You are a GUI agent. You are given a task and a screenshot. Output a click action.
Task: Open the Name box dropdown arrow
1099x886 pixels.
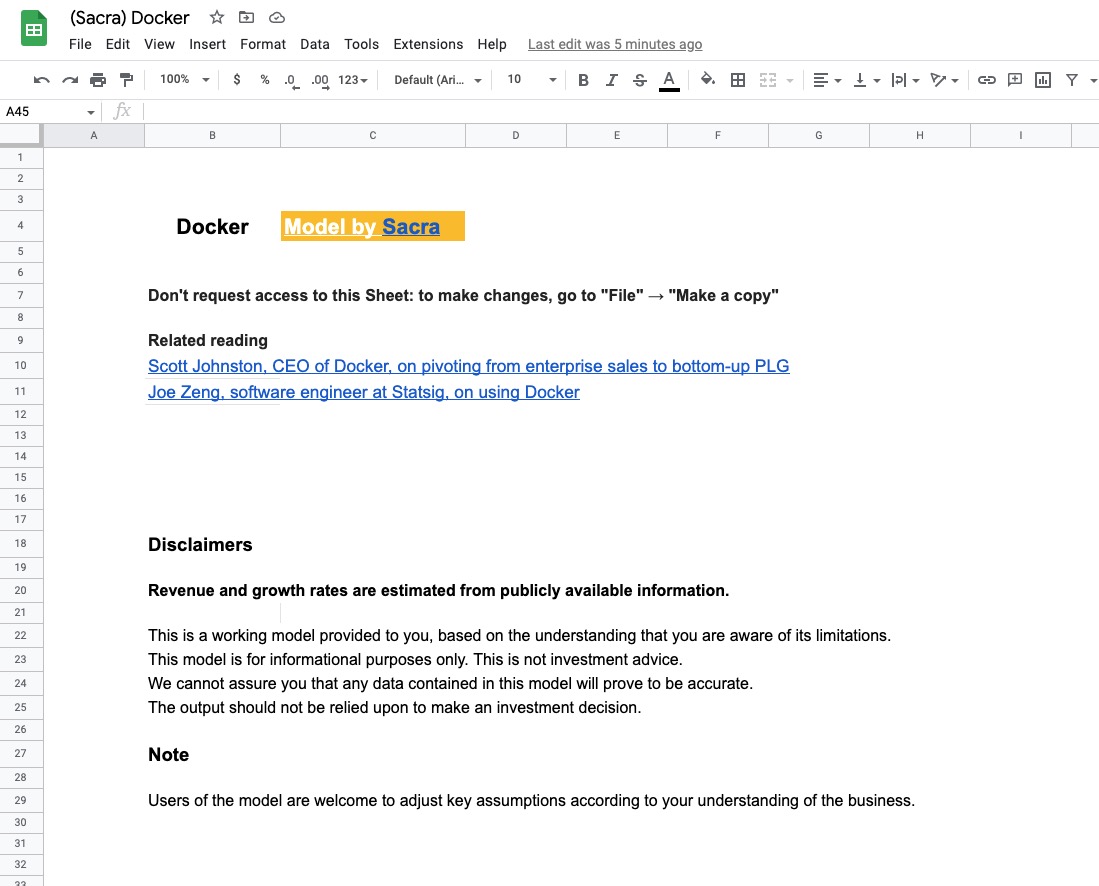[90, 112]
